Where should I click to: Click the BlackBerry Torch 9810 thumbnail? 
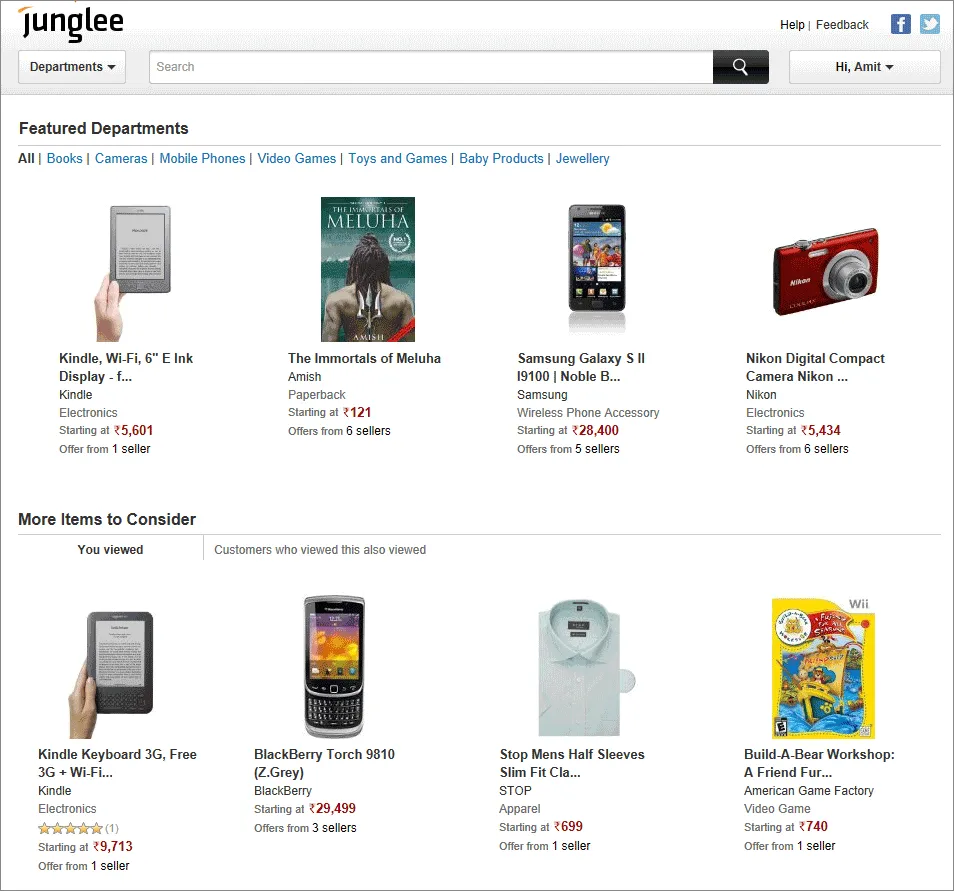pos(333,664)
